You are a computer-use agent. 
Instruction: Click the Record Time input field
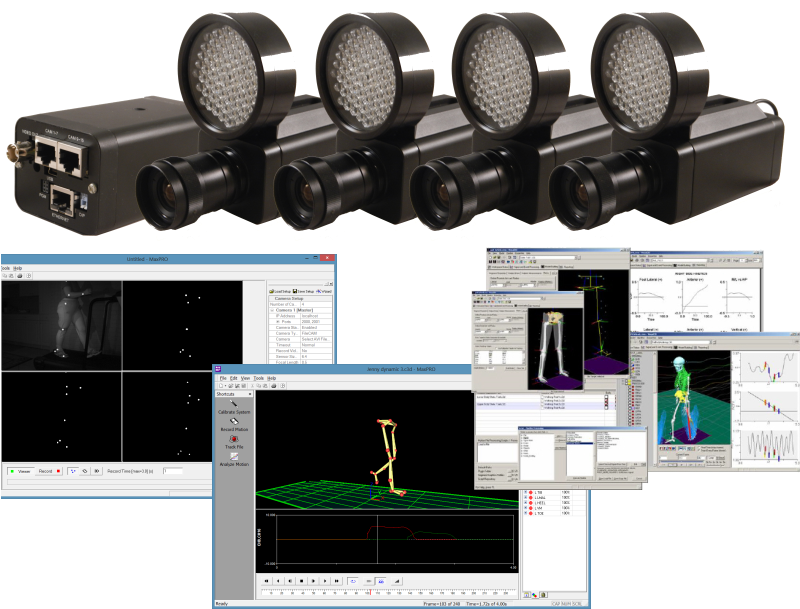point(173,471)
